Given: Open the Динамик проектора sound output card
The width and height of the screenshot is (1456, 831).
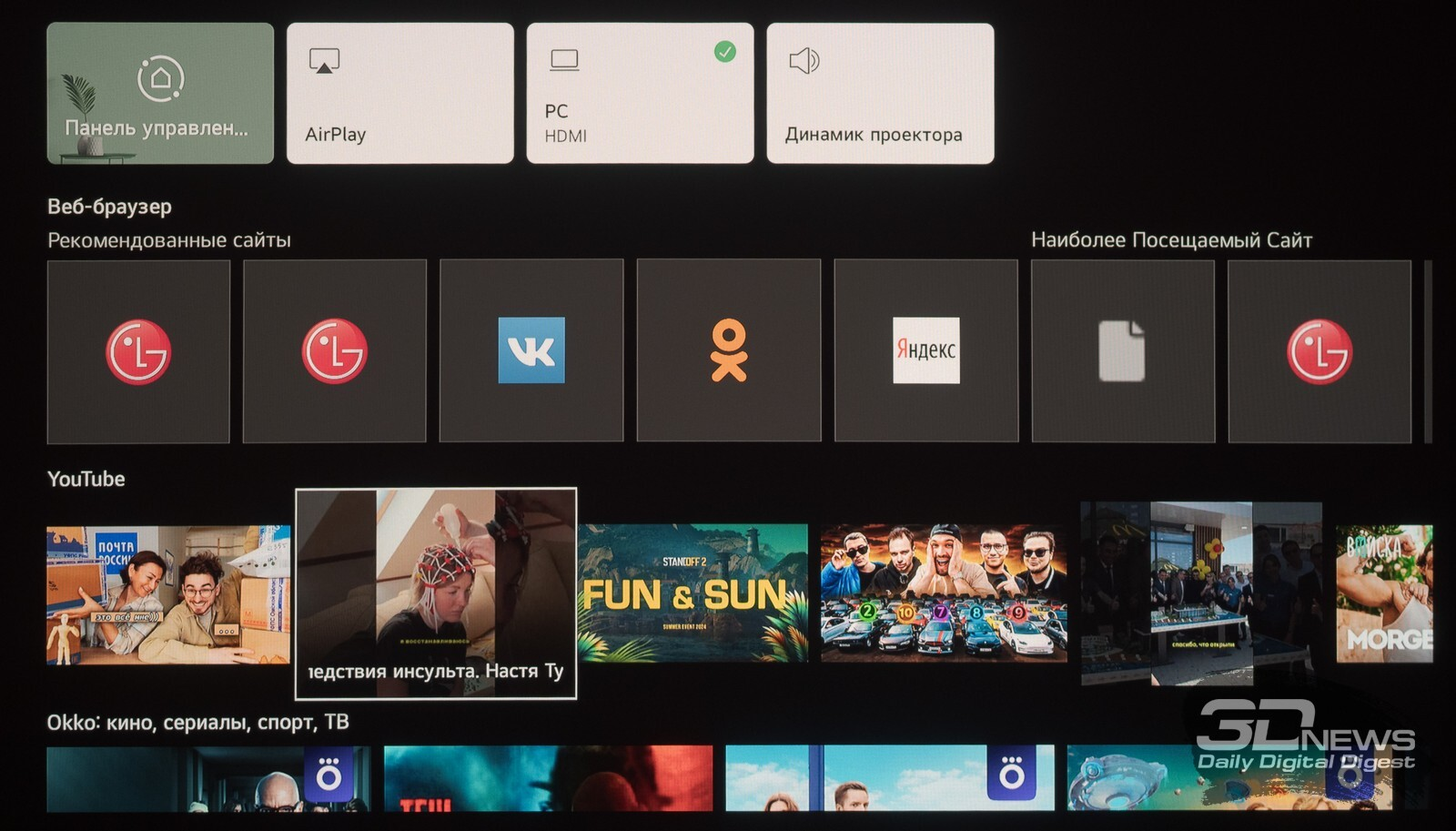Looking at the screenshot, I should (881, 94).
